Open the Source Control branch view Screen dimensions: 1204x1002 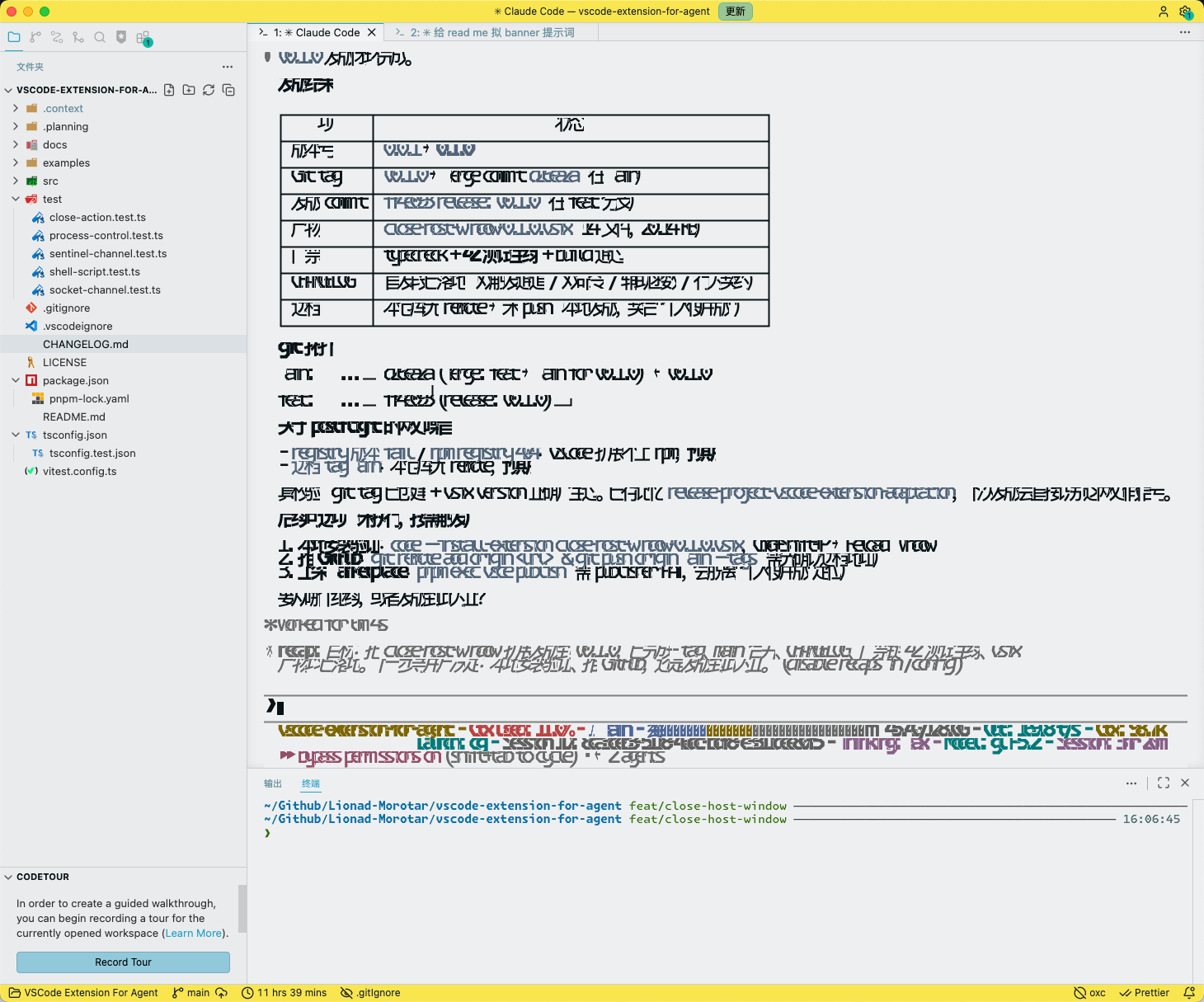[x=35, y=37]
